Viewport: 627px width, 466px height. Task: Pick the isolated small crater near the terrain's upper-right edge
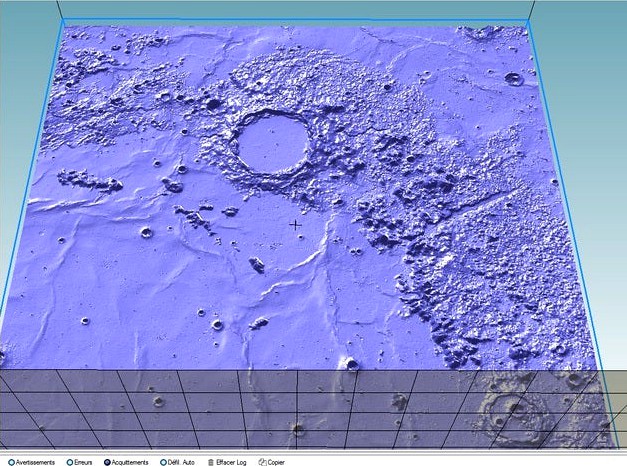click(513, 78)
